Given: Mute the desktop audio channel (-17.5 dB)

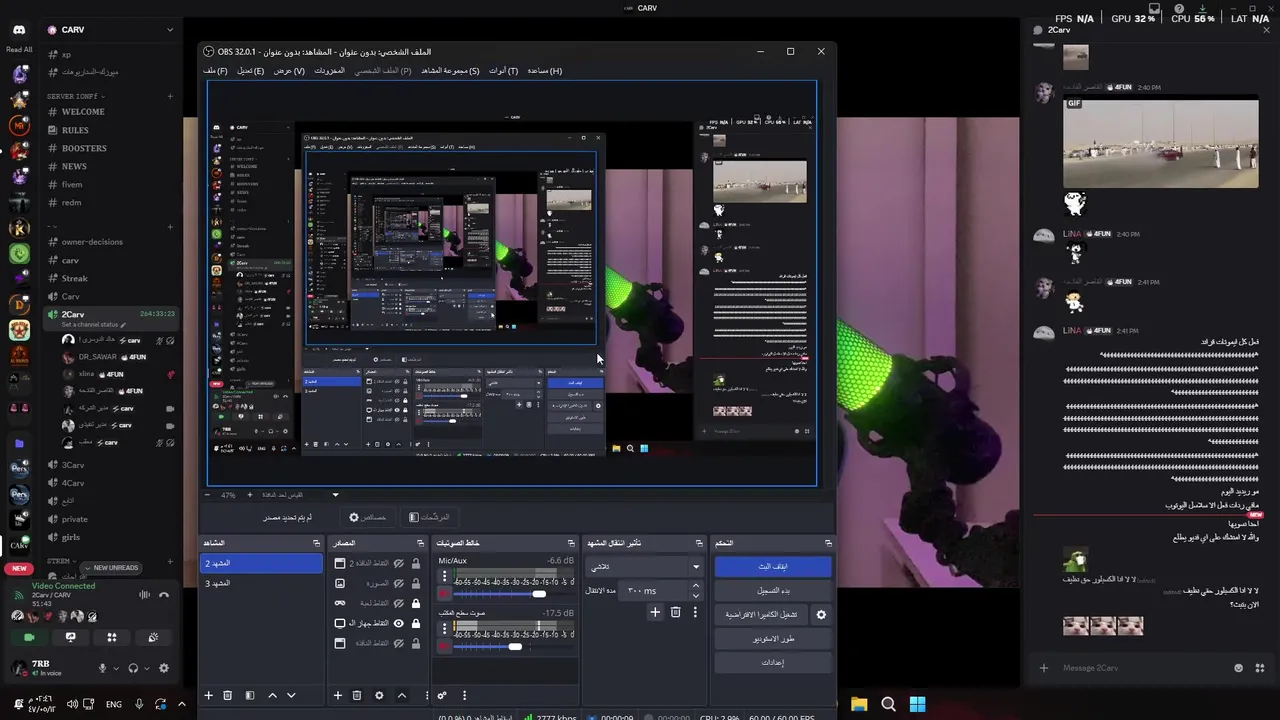Looking at the screenshot, I should [444, 646].
